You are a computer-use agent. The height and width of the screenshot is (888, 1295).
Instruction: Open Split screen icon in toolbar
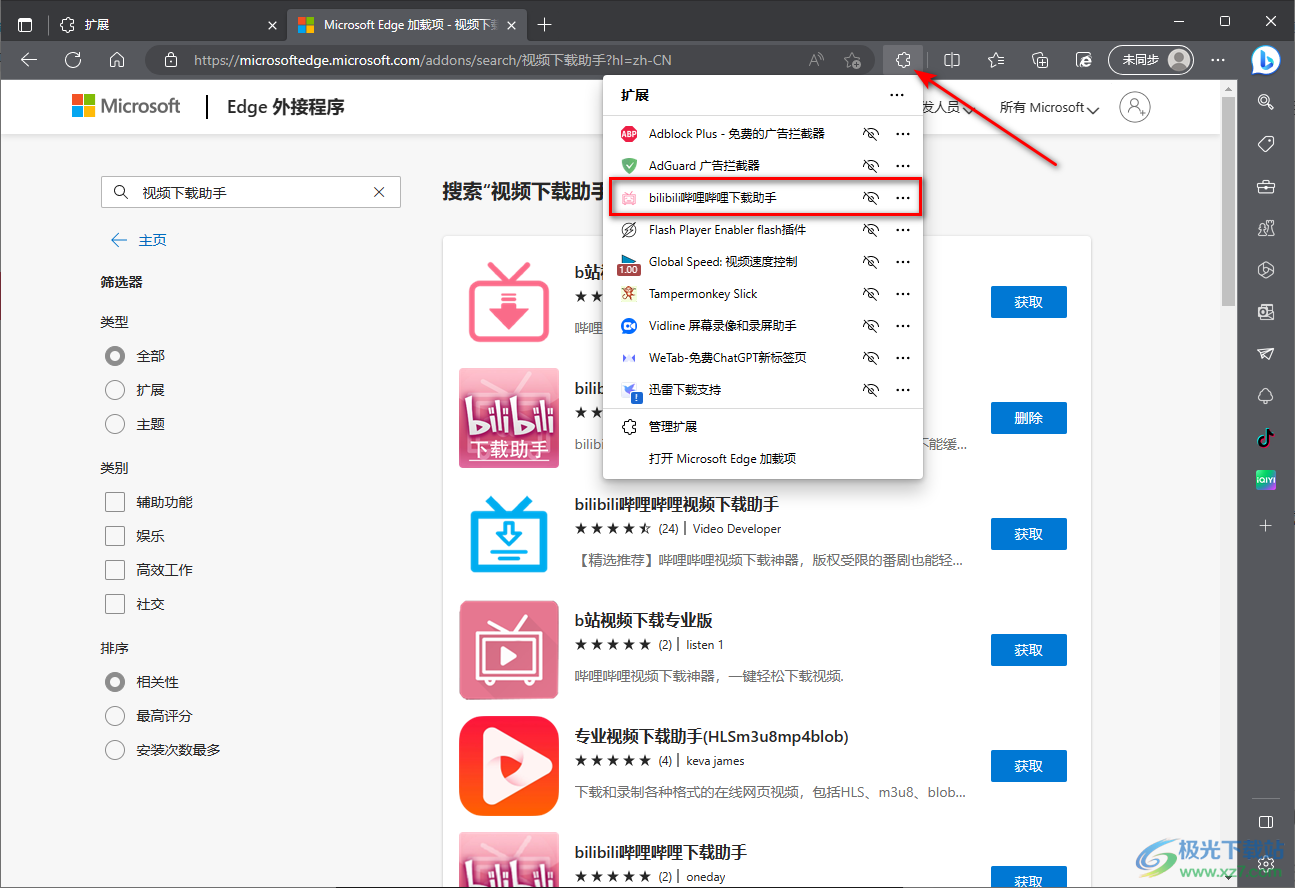point(952,60)
